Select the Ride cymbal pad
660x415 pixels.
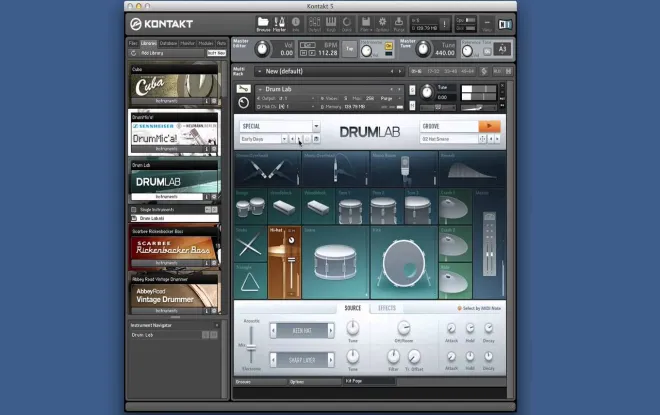pyautogui.click(x=455, y=281)
